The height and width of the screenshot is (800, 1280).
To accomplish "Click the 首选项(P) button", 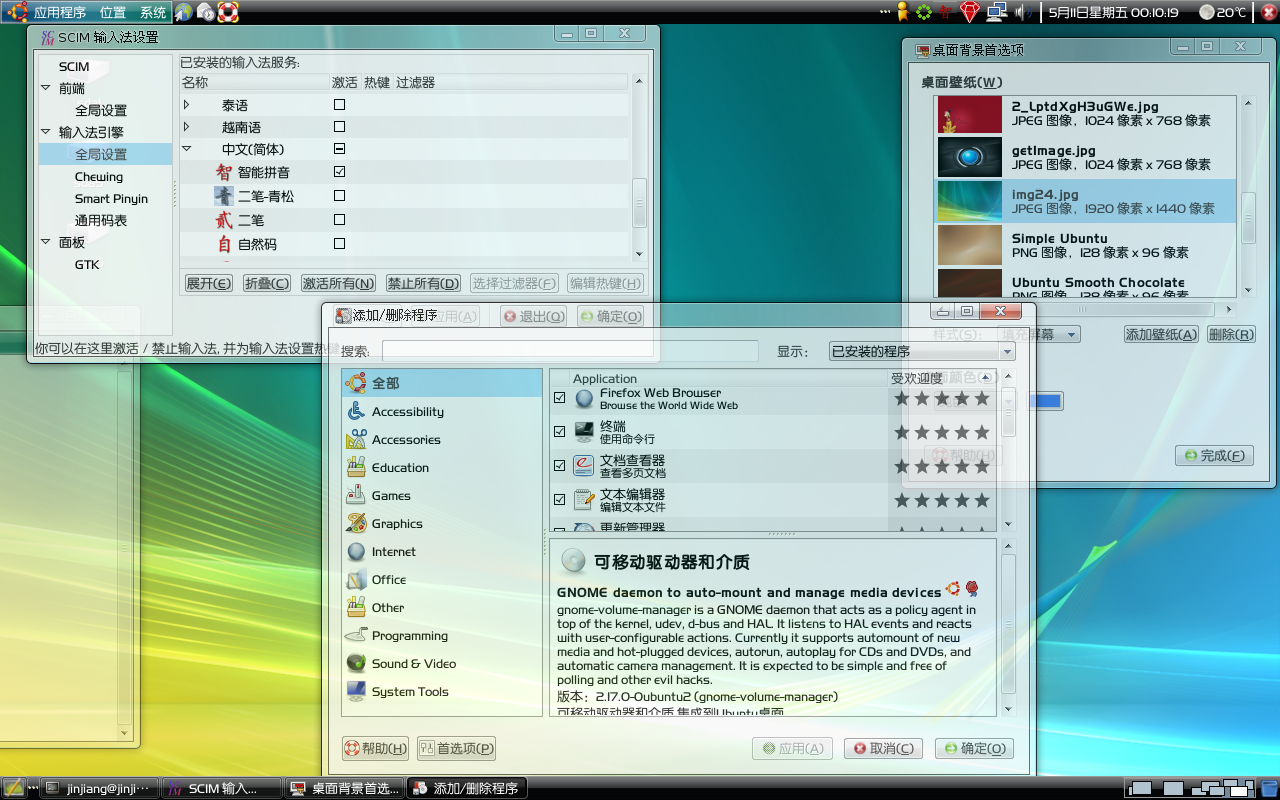I will pos(456,748).
